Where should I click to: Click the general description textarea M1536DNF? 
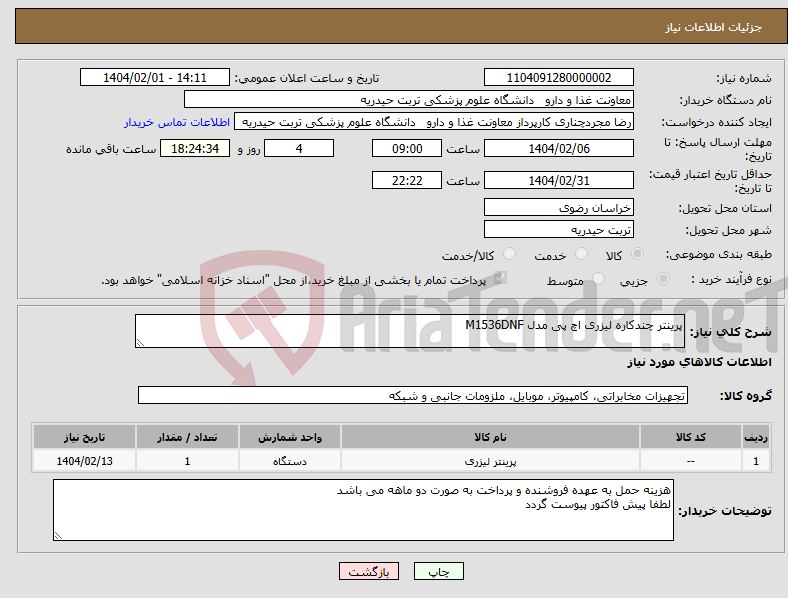coord(410,331)
